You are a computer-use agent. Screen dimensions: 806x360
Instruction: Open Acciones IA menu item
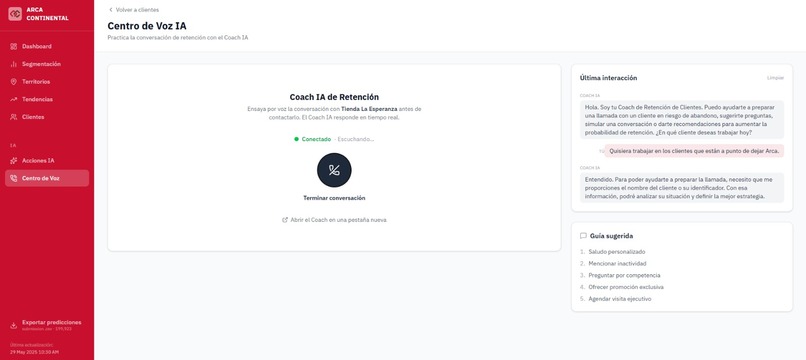click(47, 160)
